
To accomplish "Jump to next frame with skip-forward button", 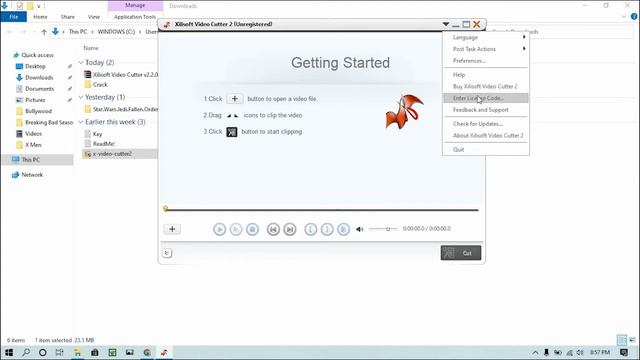I will coord(290,229).
